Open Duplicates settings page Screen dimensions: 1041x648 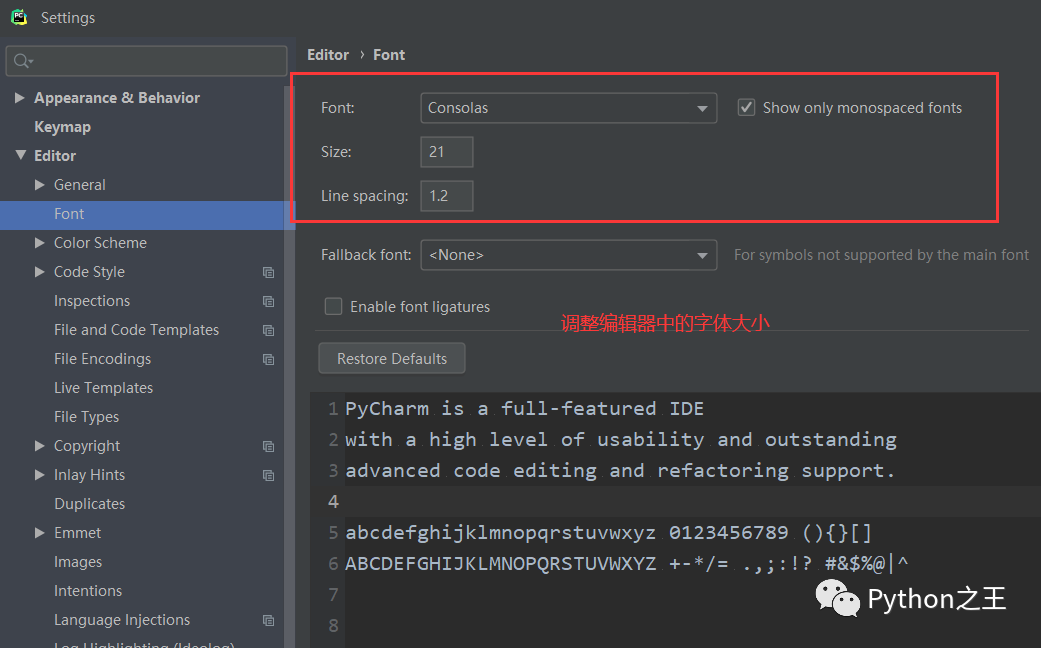point(89,504)
